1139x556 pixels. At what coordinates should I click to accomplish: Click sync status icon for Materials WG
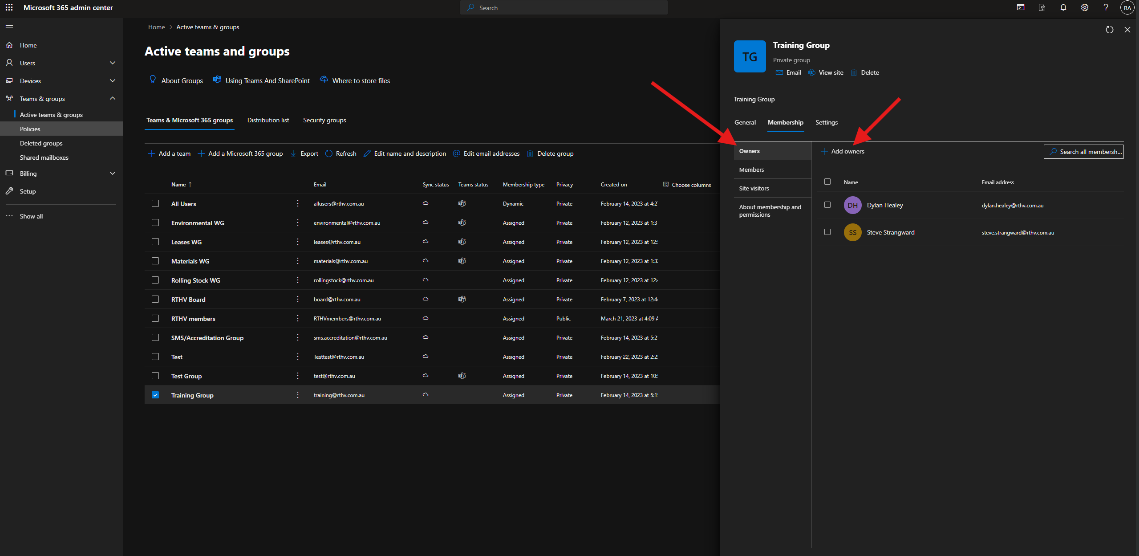pos(425,261)
